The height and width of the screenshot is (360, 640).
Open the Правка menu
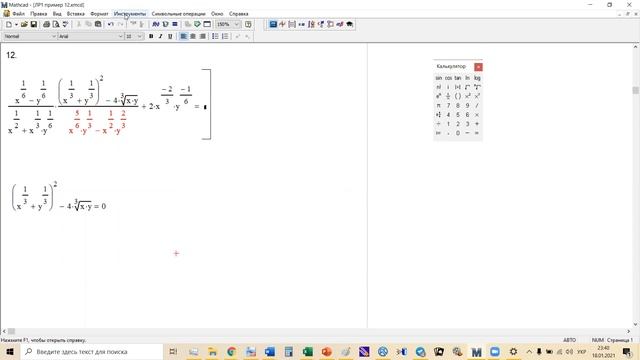[38, 14]
